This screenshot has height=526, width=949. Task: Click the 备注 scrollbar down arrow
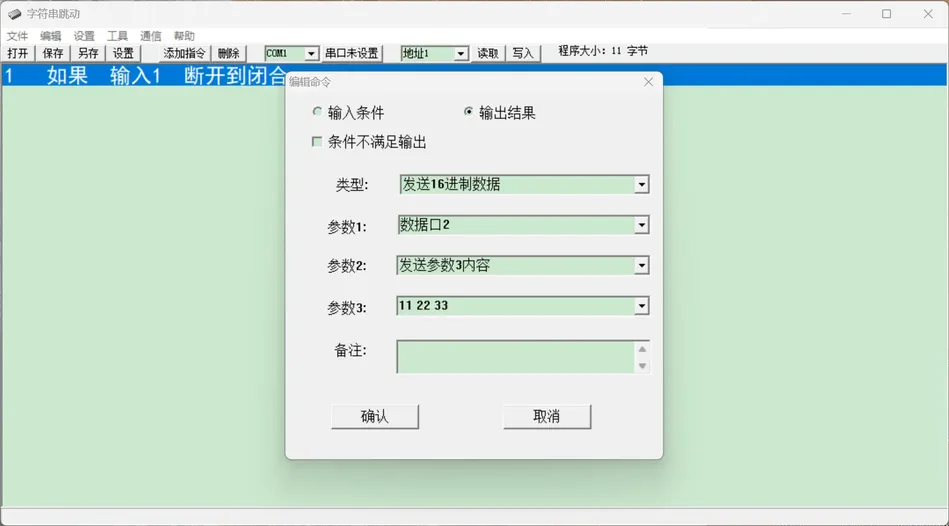(642, 366)
